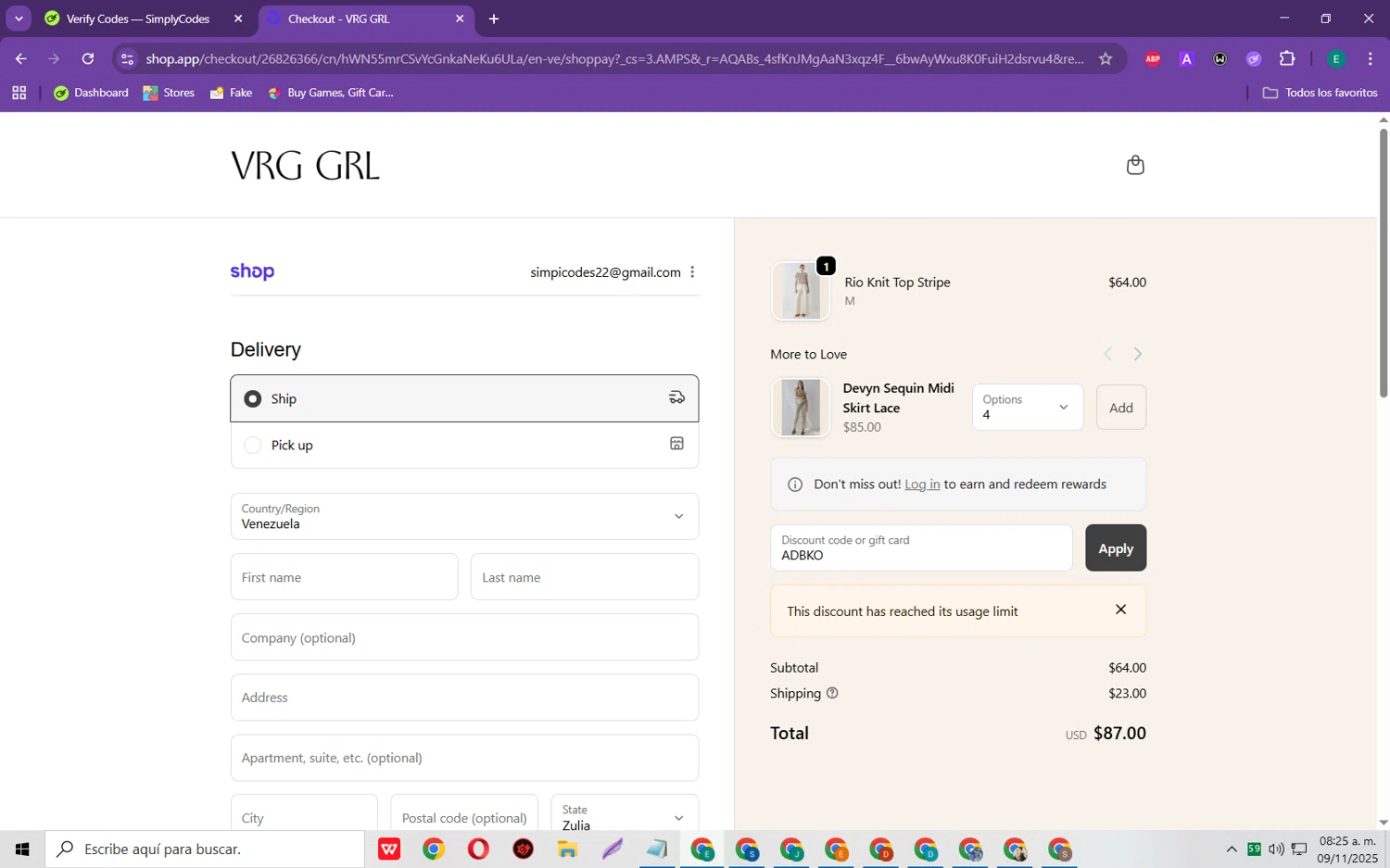Open the Fake bookmark folder
Screen dimensions: 1390x868
pos(231,93)
